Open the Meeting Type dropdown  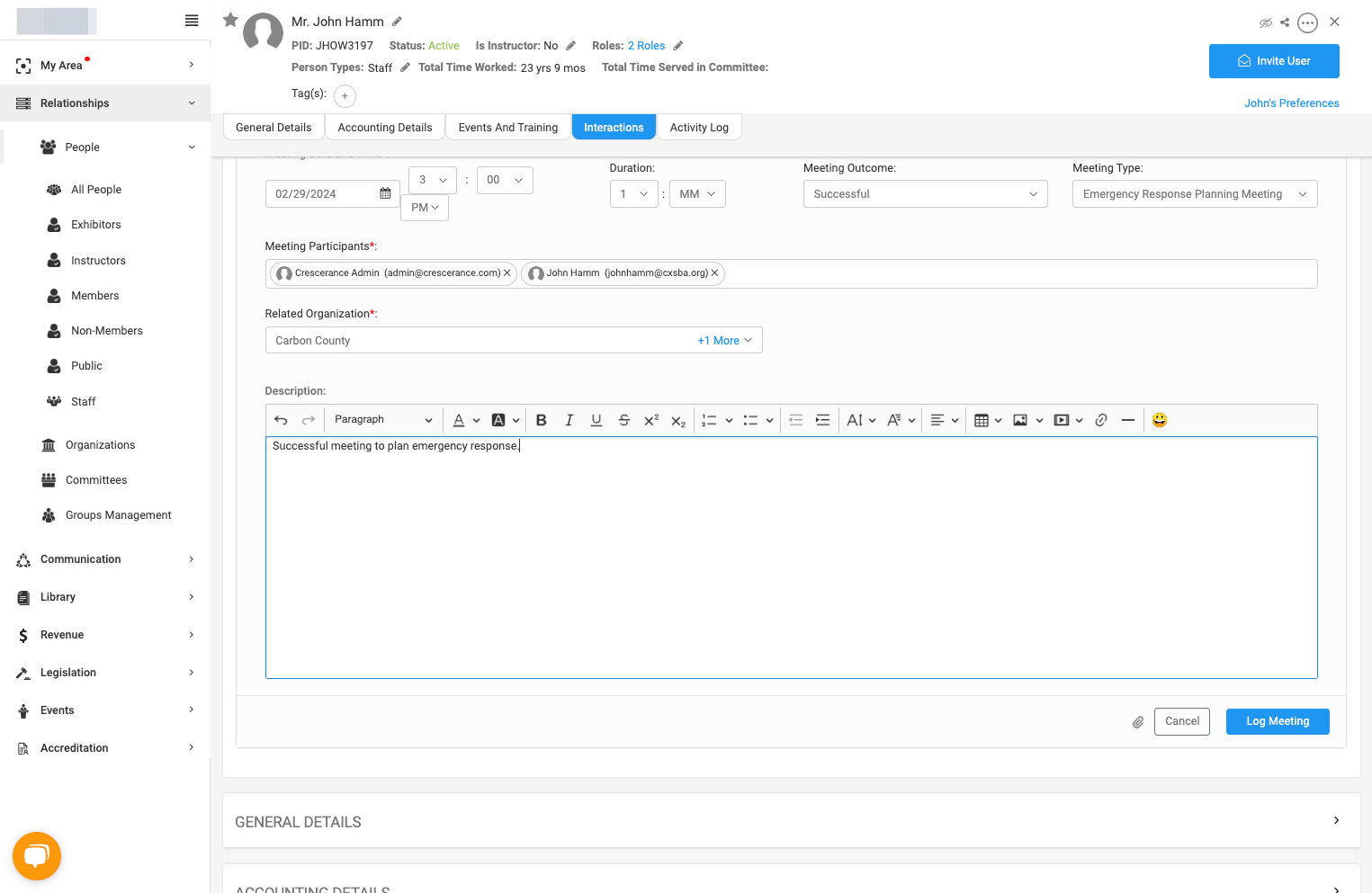(1194, 194)
